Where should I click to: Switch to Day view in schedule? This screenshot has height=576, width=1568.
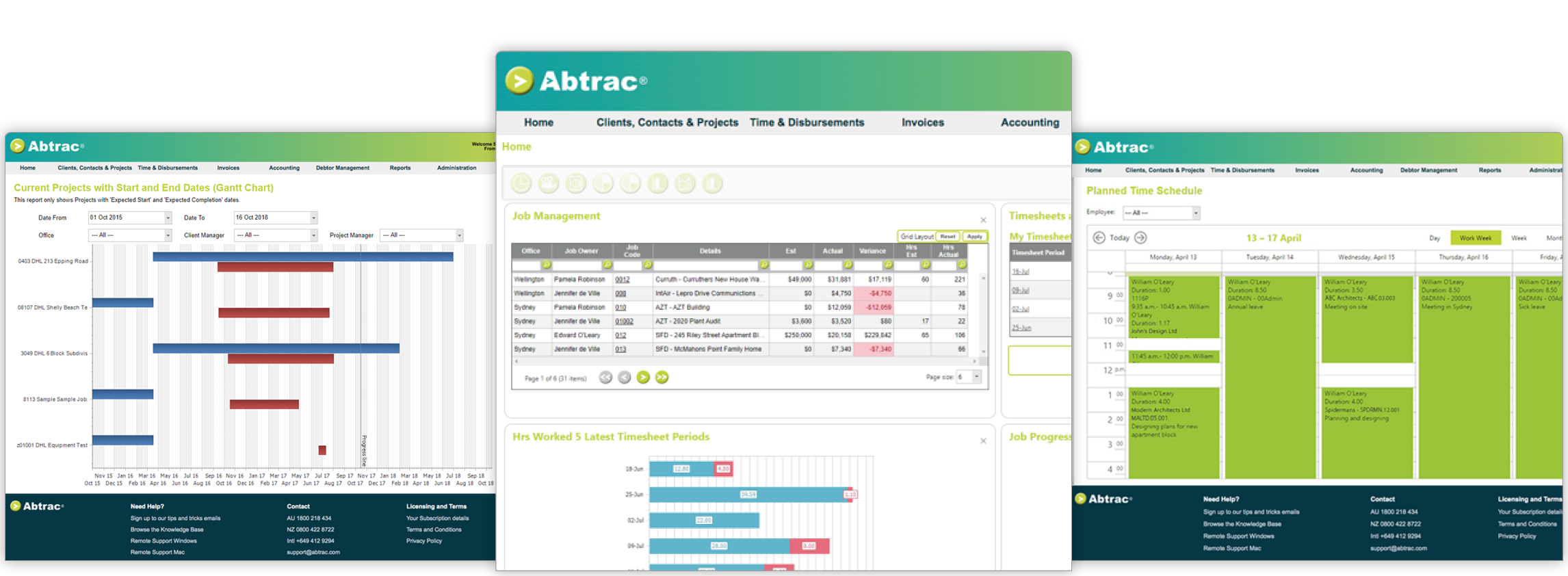[1435, 238]
